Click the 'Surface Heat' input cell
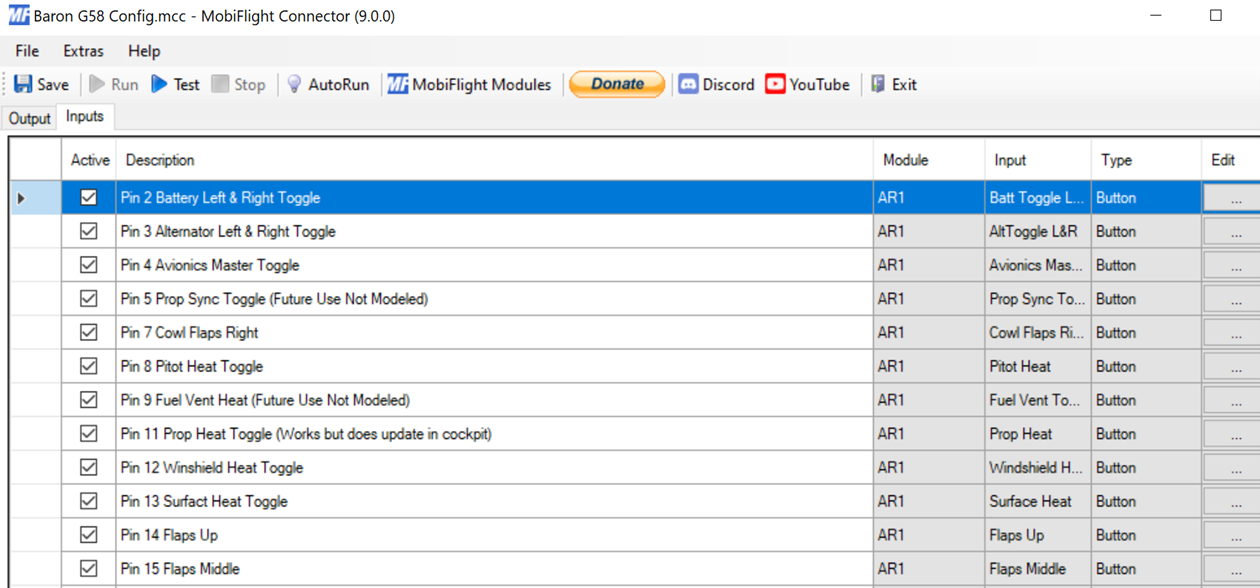The height and width of the screenshot is (588, 1260). 1038,501
